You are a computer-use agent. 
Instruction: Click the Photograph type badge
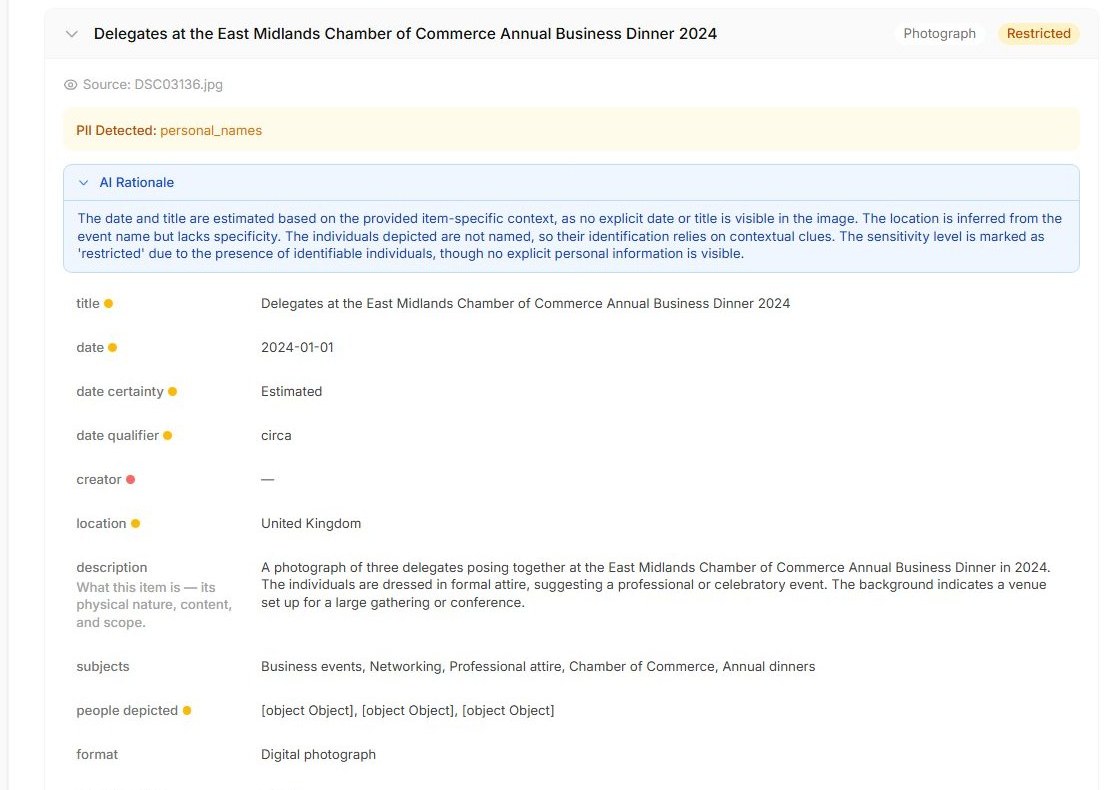pos(939,33)
